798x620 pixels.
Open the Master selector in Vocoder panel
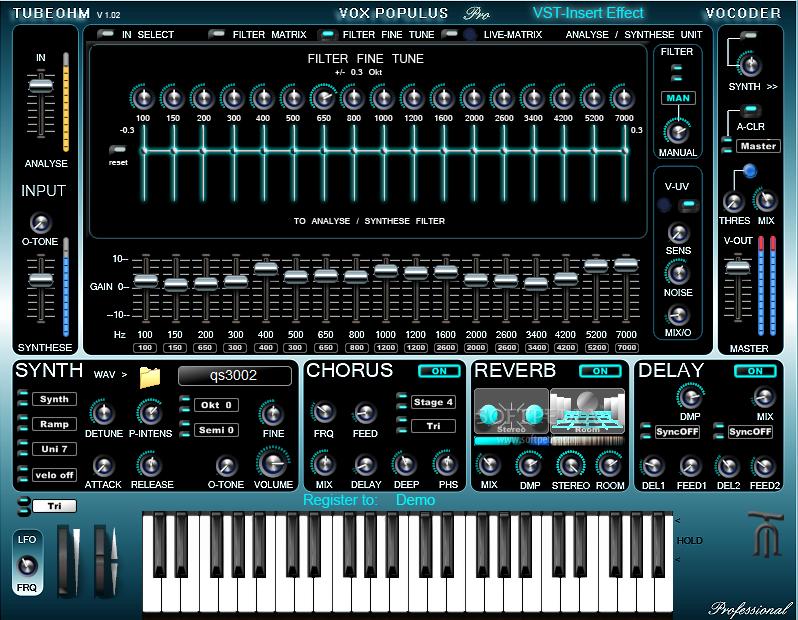point(758,146)
